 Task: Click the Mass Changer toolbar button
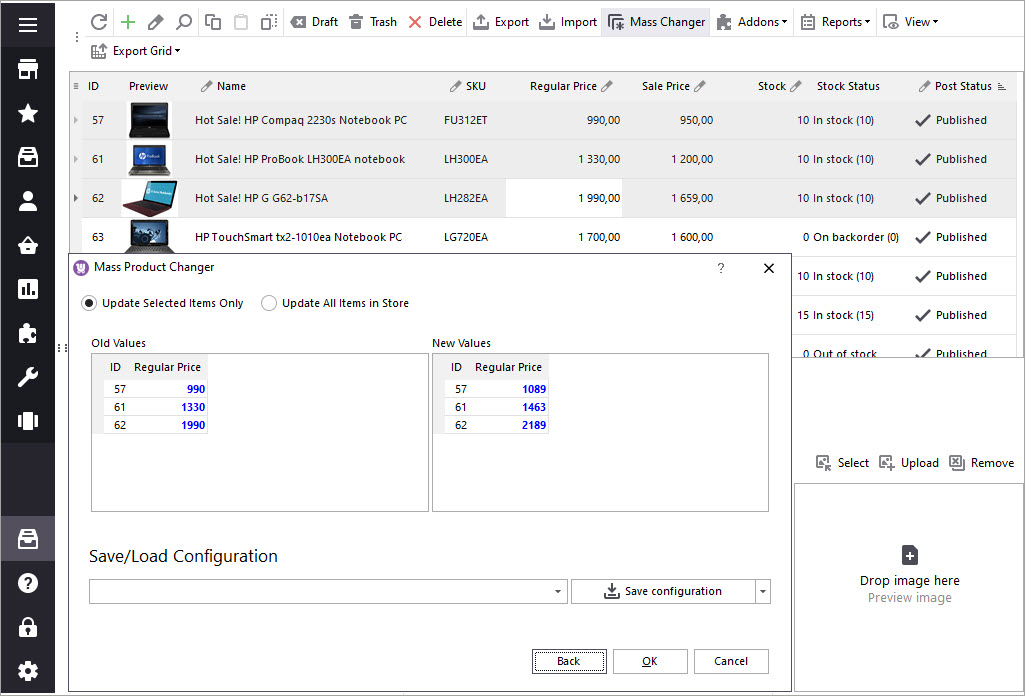click(656, 22)
